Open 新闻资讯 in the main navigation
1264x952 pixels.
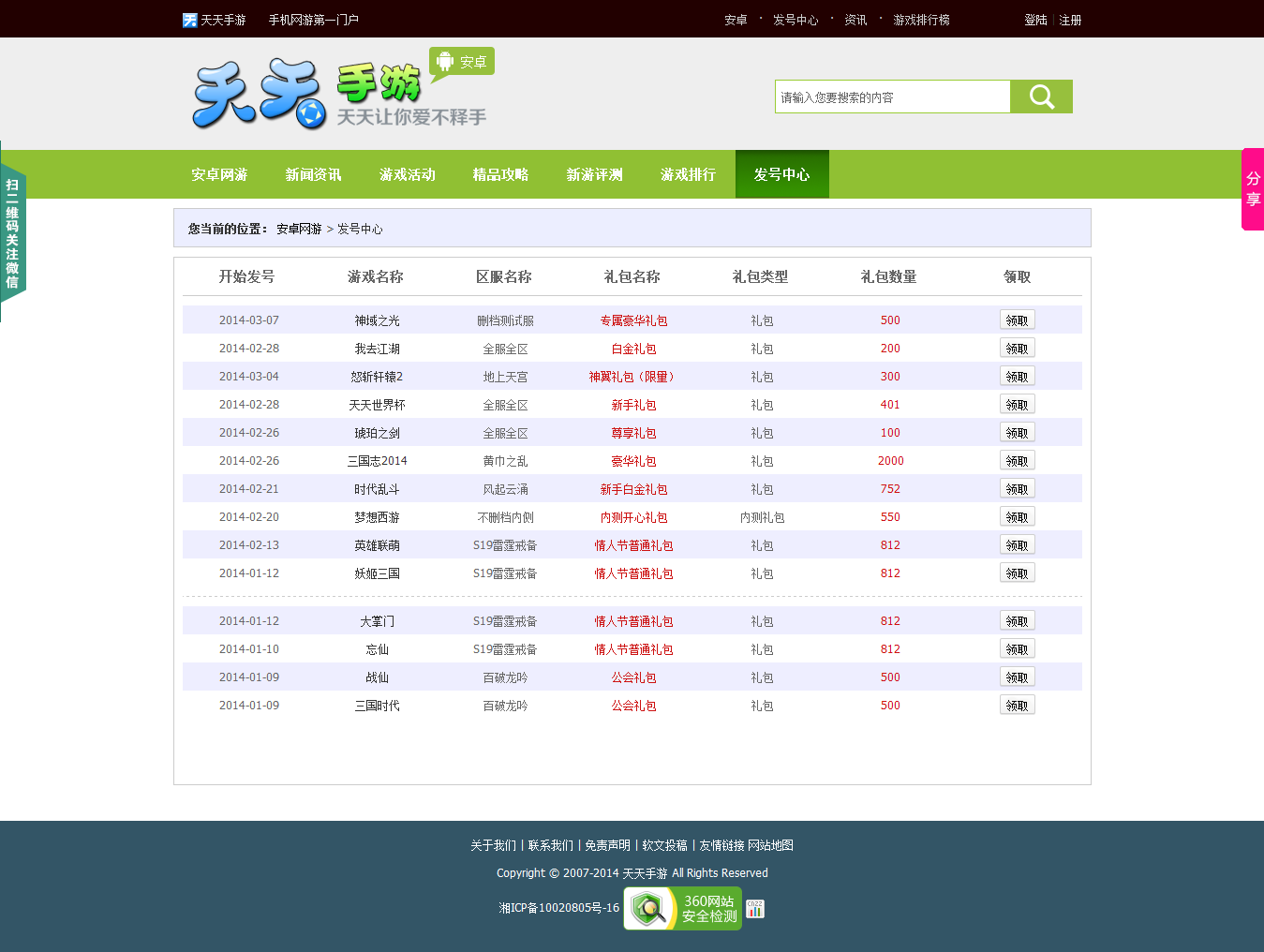313,173
